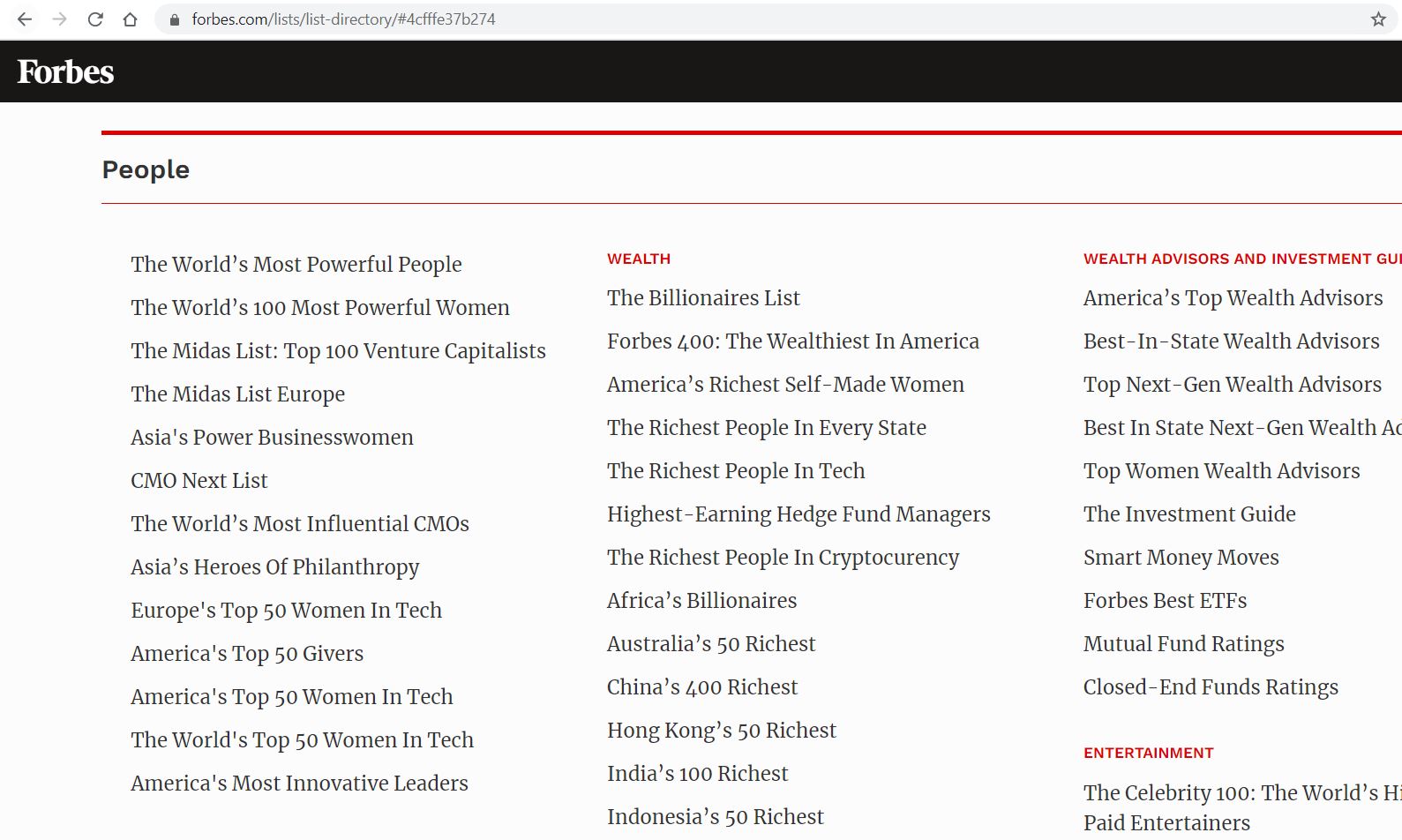Open The Richest People In Every State

point(767,428)
